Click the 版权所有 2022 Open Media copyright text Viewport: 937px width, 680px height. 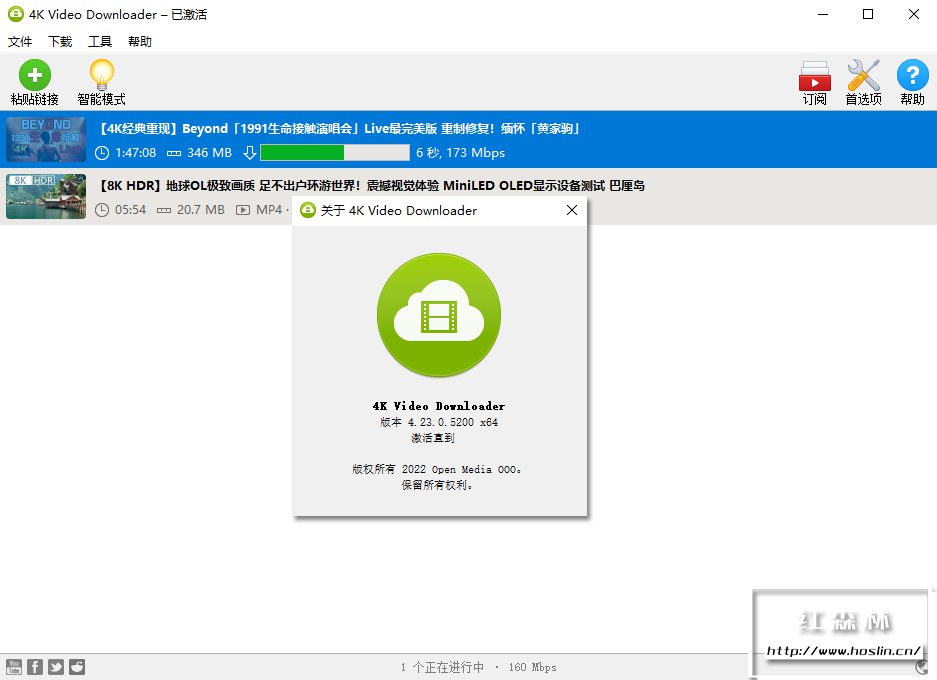coord(437,469)
